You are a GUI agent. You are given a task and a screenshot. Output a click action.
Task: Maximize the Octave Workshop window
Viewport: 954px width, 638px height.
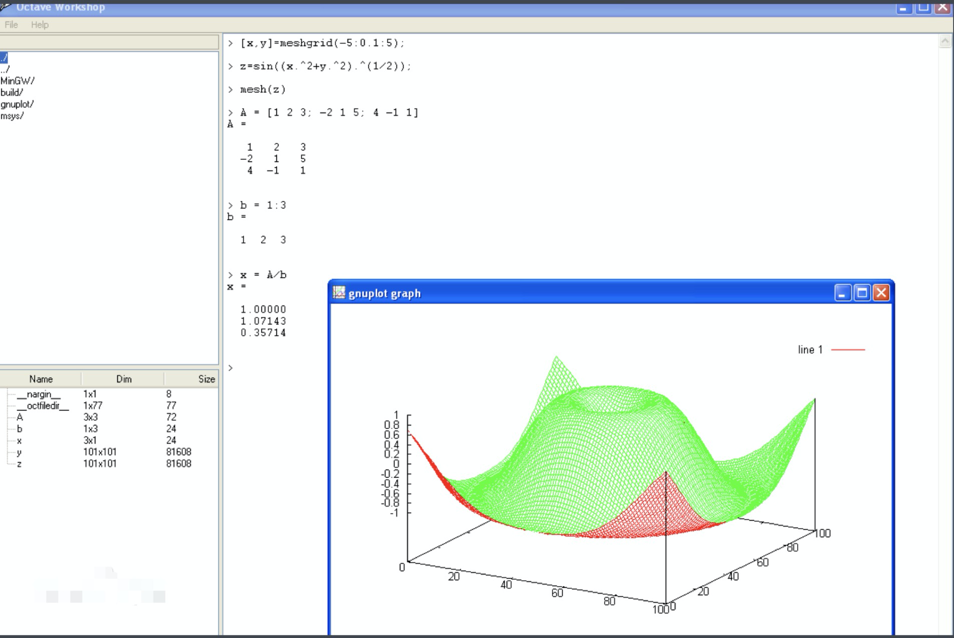point(923,7)
